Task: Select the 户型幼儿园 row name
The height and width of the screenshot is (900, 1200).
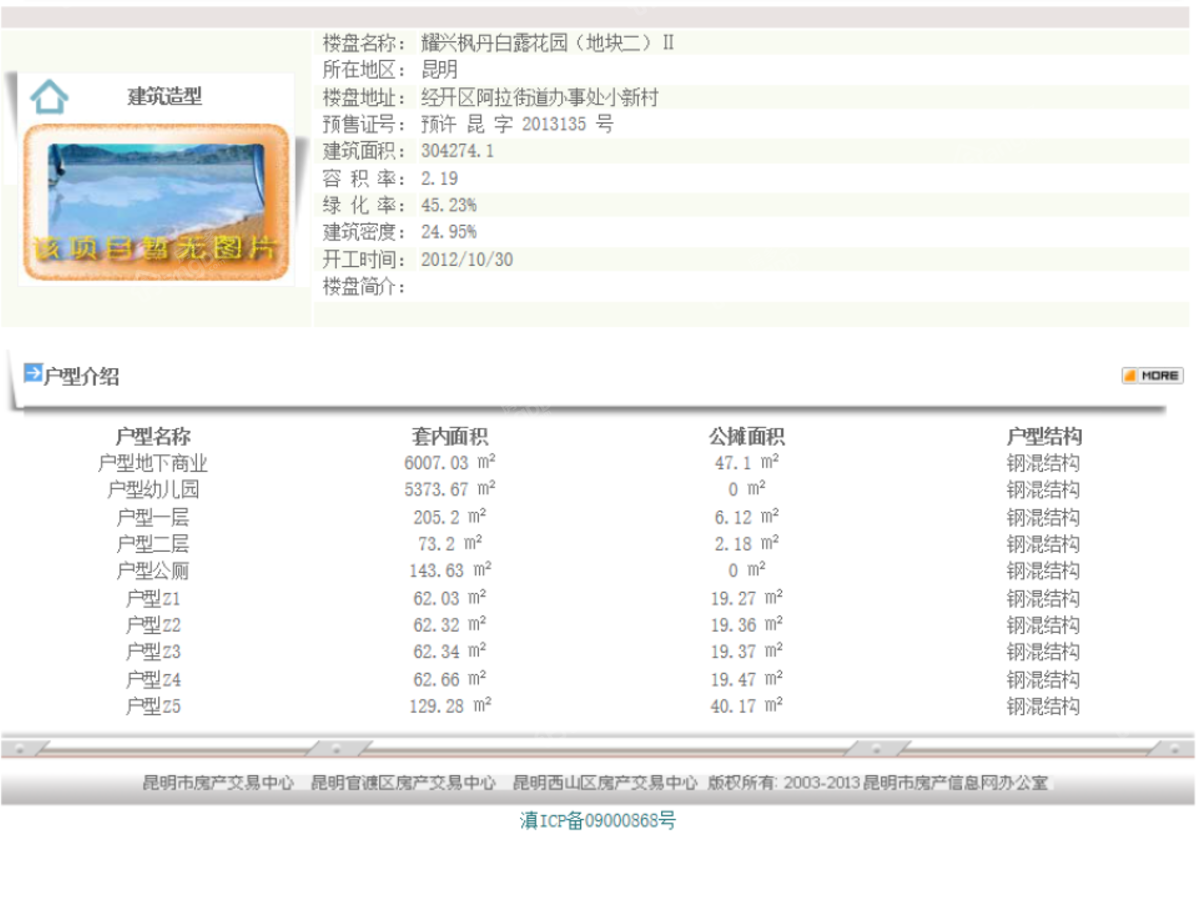Action: tap(153, 491)
